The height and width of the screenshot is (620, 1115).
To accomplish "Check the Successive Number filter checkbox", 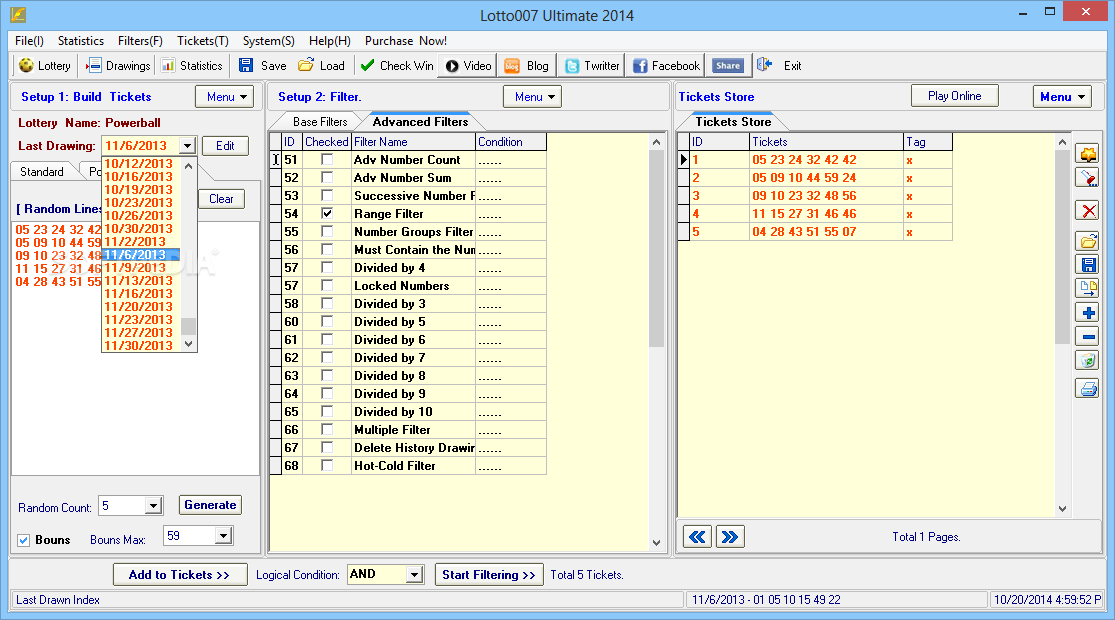I will (327, 196).
